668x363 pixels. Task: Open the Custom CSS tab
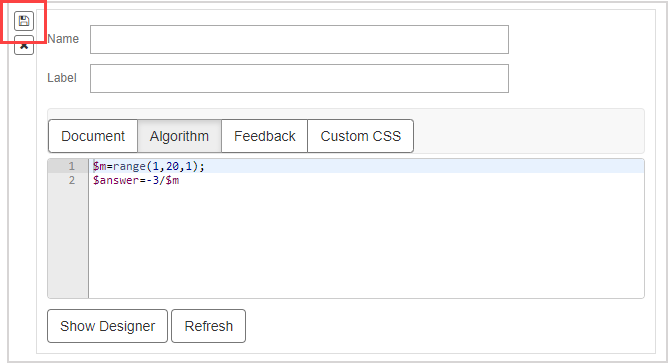point(360,136)
